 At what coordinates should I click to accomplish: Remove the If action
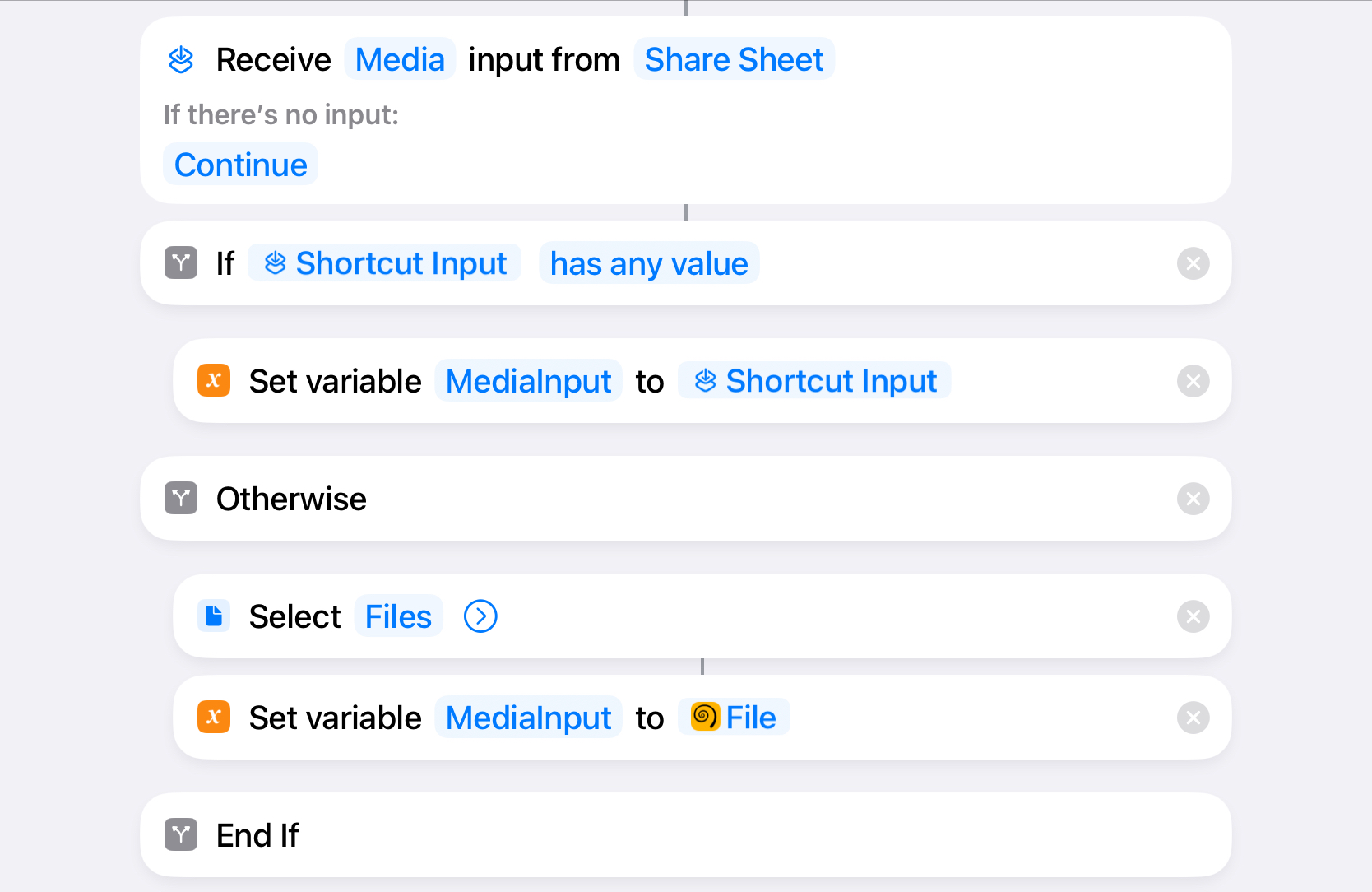coord(1194,263)
